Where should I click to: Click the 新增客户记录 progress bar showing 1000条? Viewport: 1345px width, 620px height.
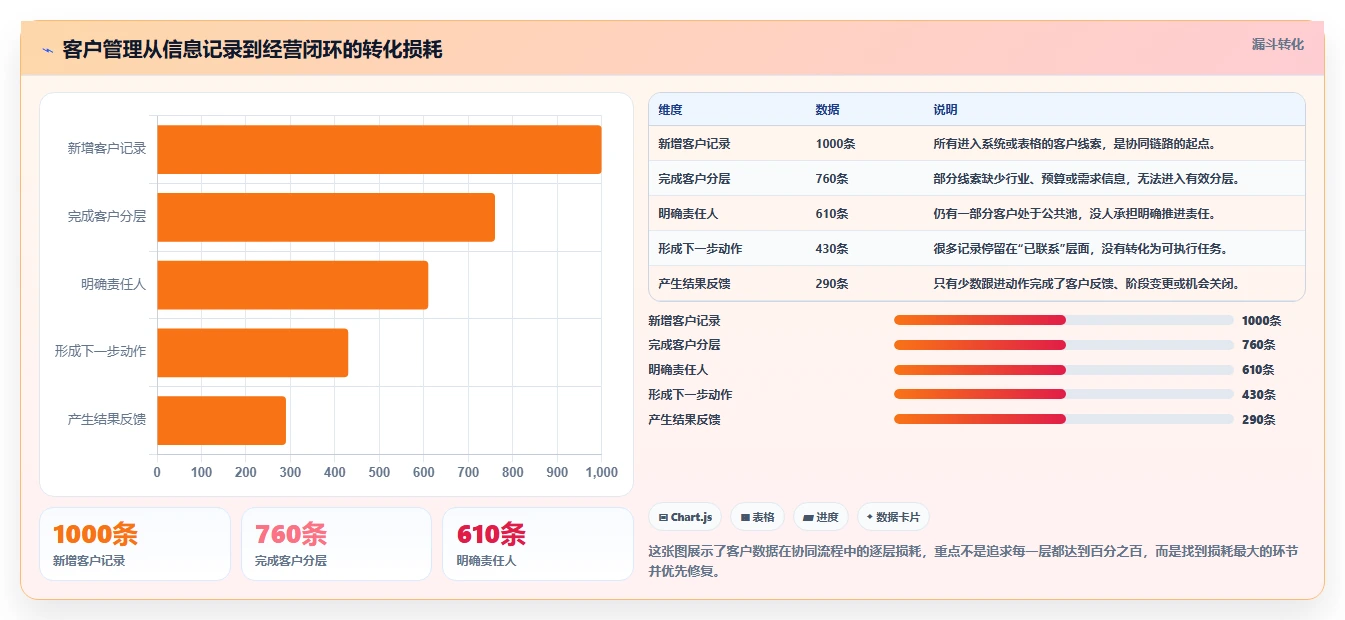[1063, 320]
